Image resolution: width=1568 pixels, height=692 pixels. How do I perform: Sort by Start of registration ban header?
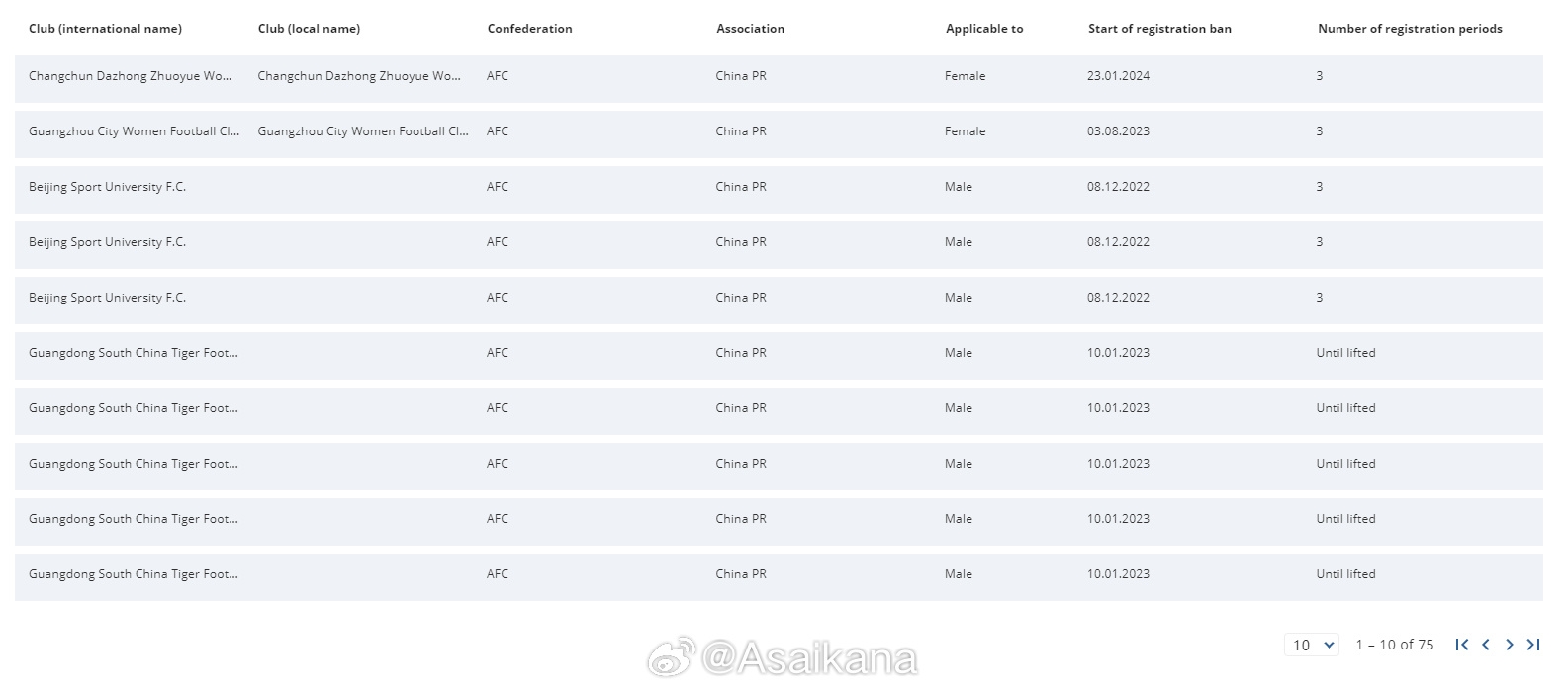tap(1159, 29)
